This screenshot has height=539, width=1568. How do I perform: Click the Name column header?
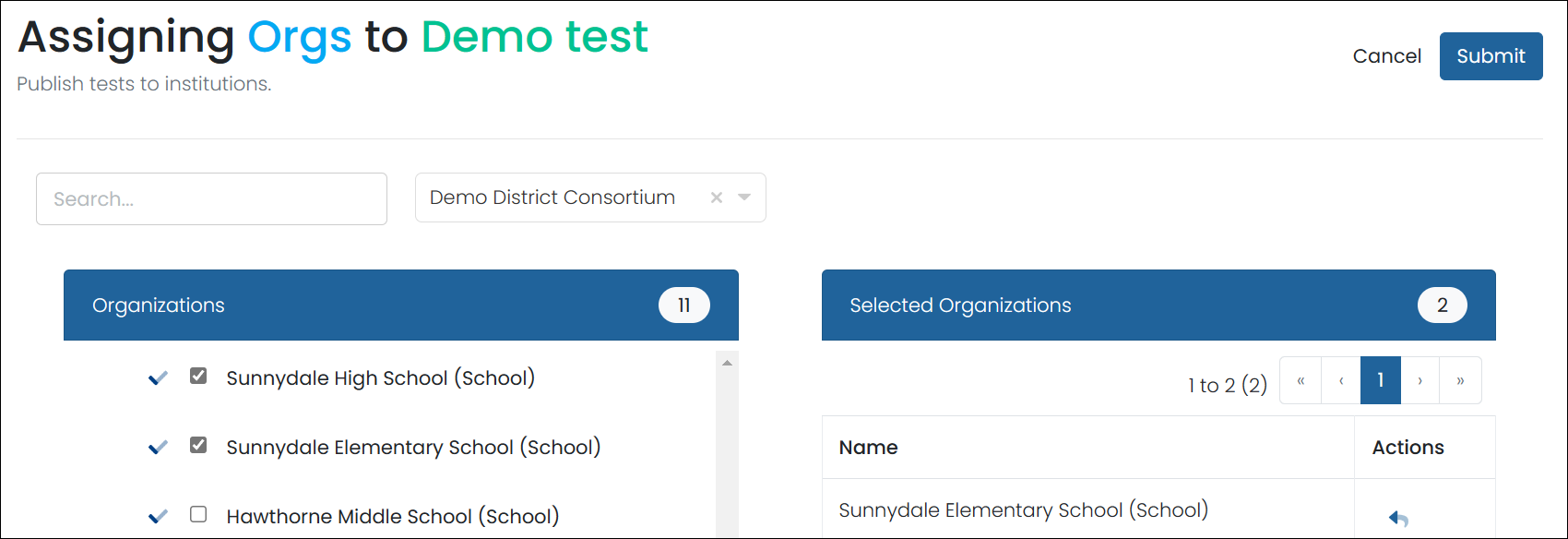868,448
